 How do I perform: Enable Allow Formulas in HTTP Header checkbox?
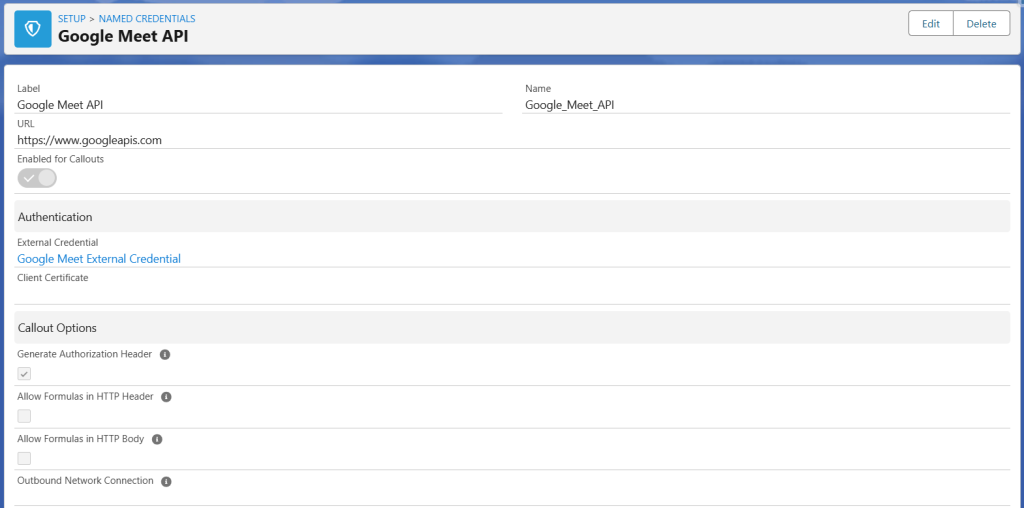[24, 416]
